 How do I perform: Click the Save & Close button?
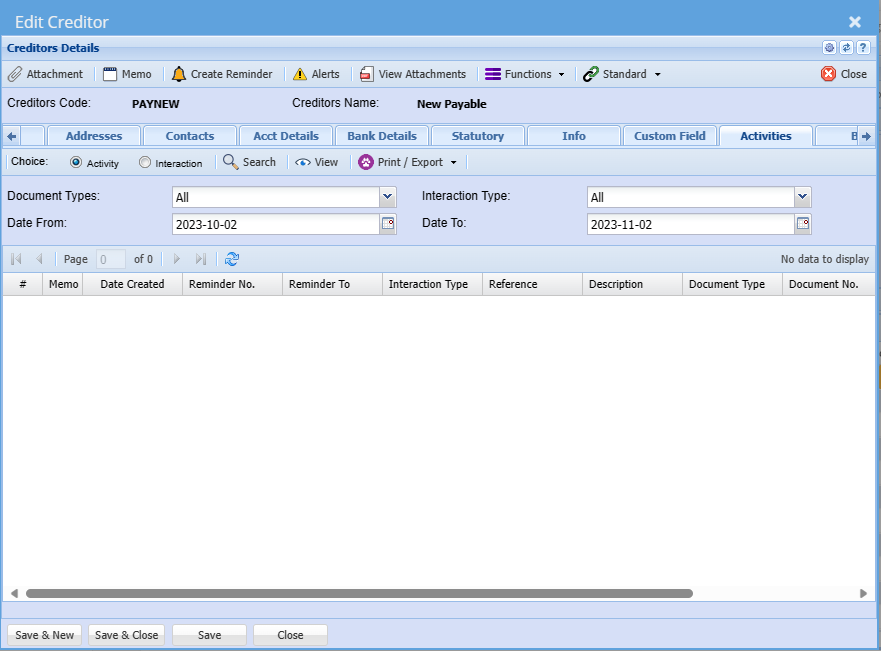pos(126,635)
